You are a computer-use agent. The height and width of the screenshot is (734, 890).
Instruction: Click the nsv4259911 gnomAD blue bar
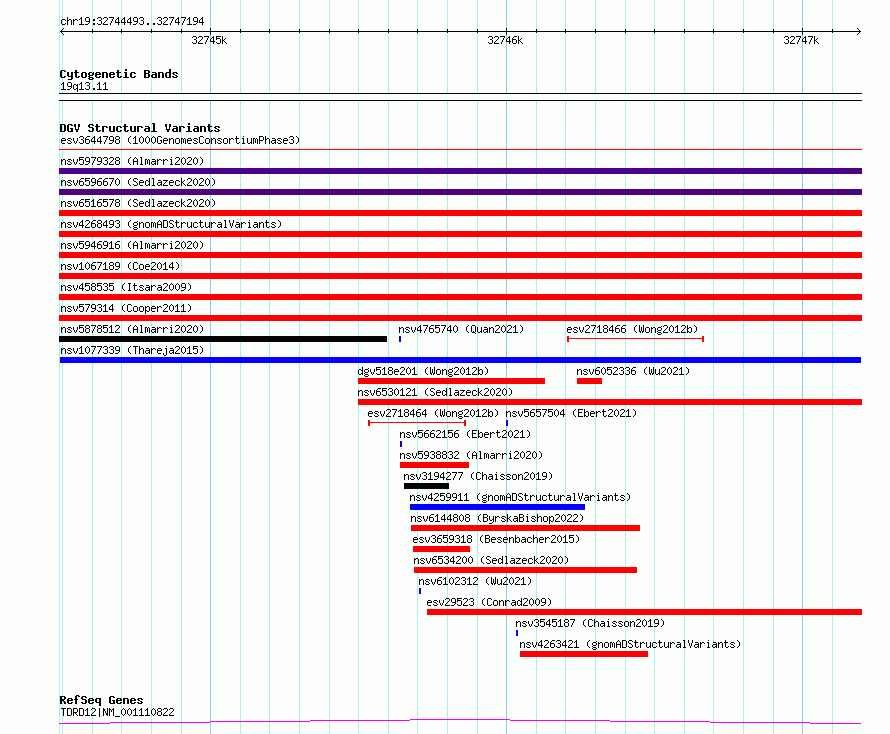(497, 507)
